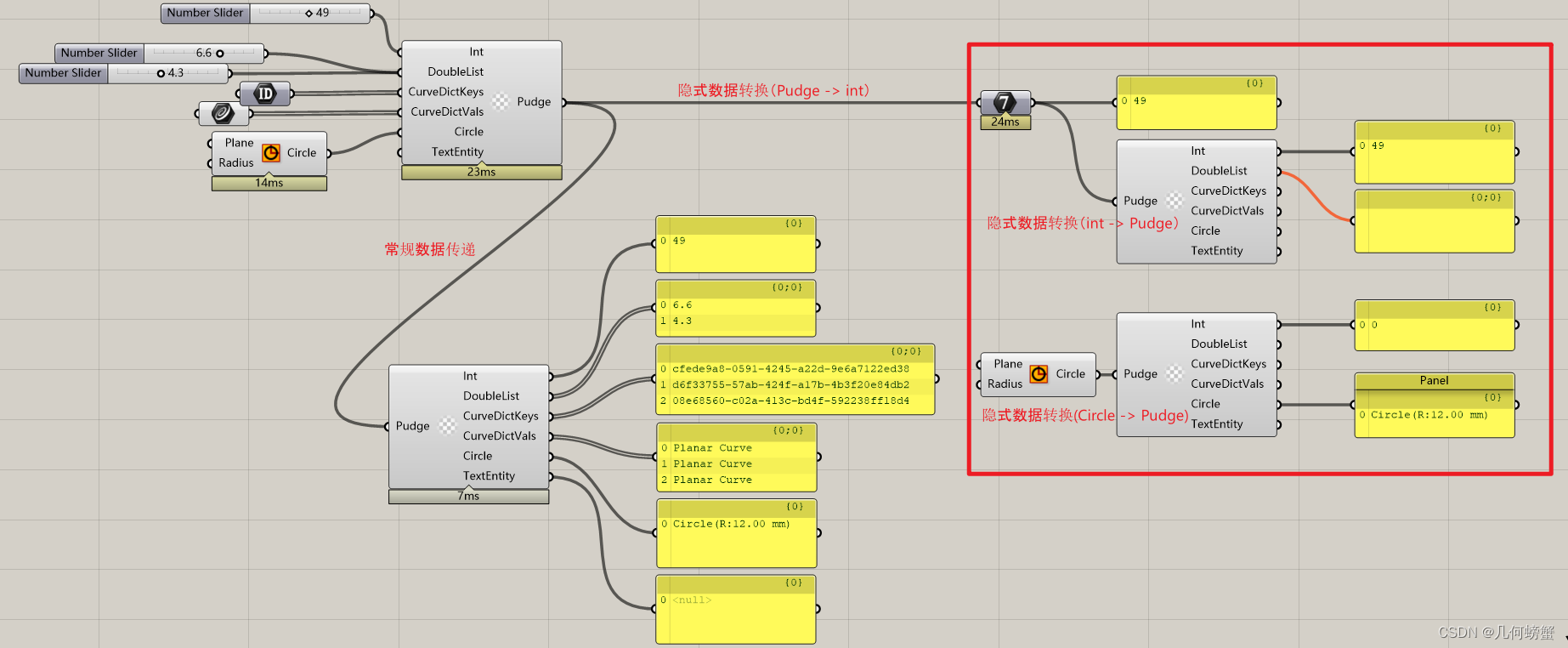Click the Pudge input on the 7ms component
Screen dimensions: 1568x648
[412, 426]
